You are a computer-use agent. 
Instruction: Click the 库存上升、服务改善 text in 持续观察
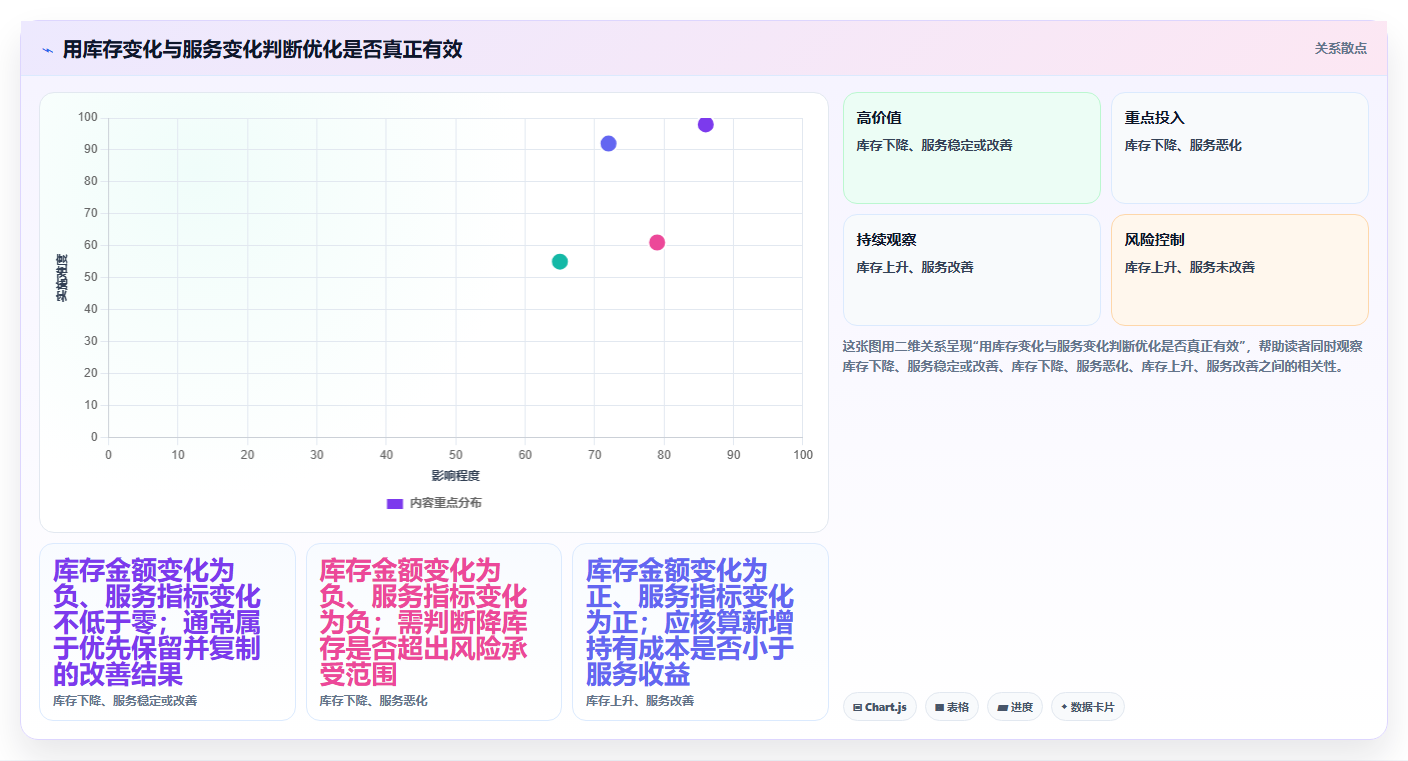pos(915,267)
